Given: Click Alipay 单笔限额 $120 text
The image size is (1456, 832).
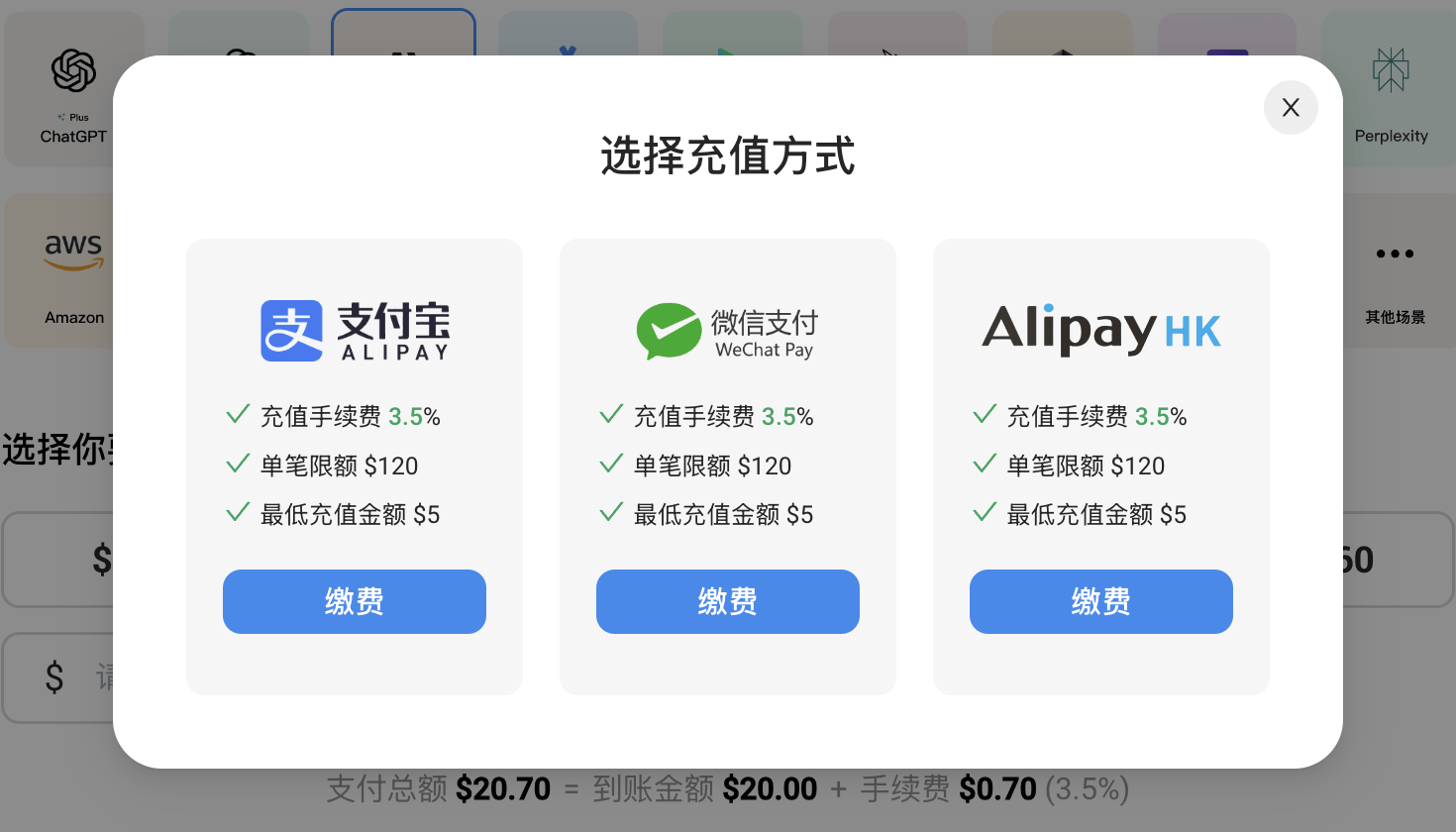Looking at the screenshot, I should 339,466.
